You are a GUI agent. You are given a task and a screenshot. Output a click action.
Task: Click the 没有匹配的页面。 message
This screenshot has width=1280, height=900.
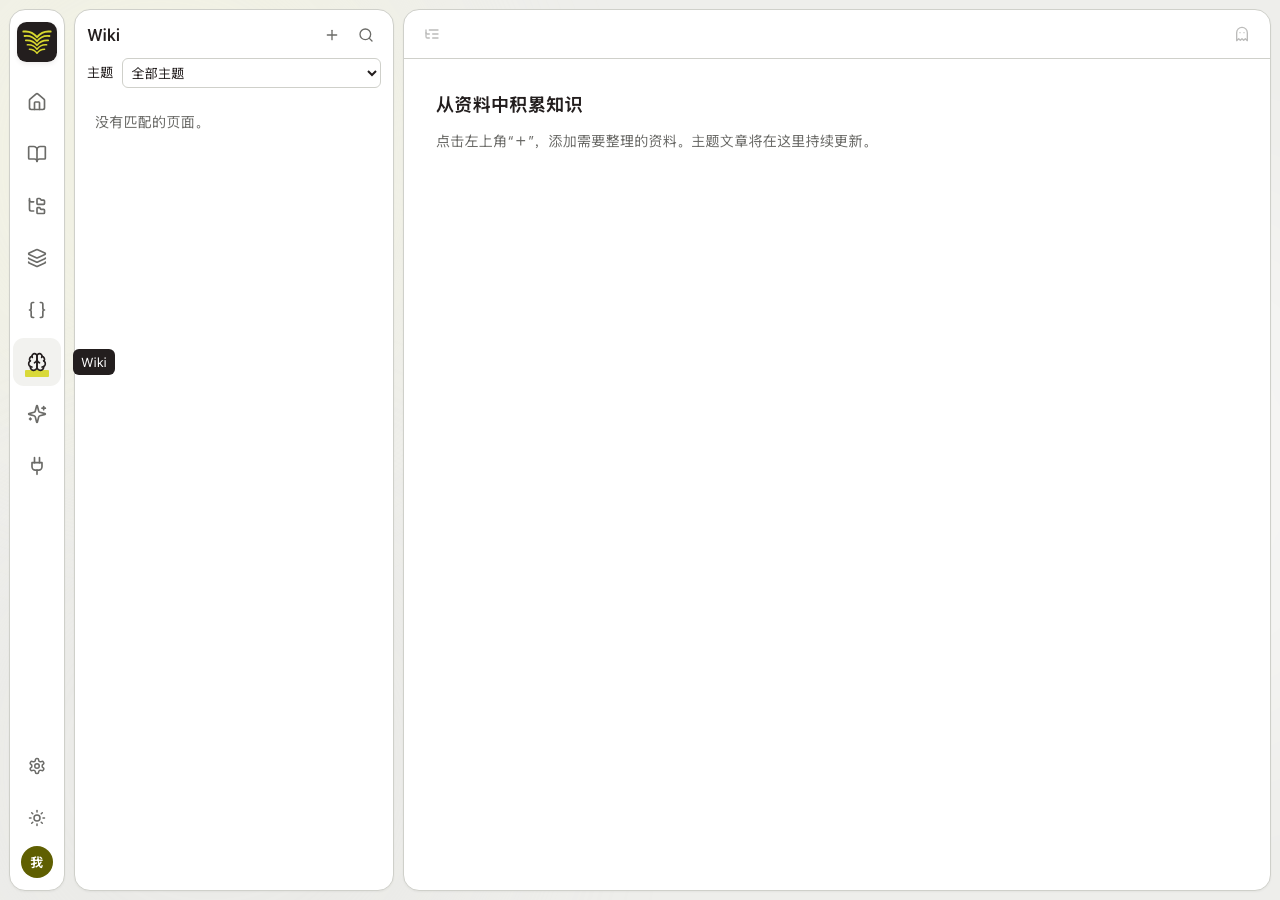pos(151,122)
